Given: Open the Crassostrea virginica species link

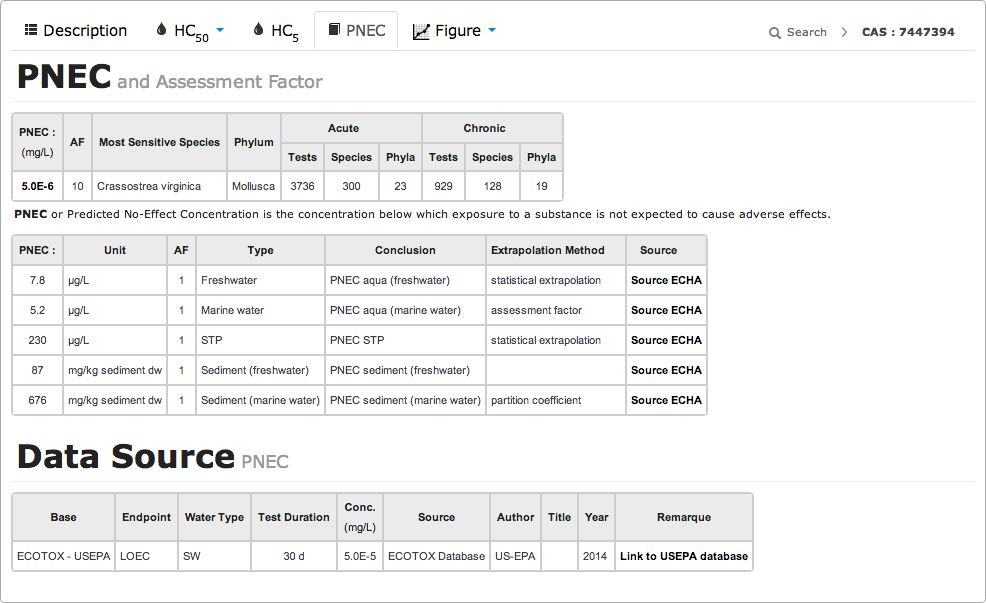Looking at the screenshot, I should tap(148, 186).
